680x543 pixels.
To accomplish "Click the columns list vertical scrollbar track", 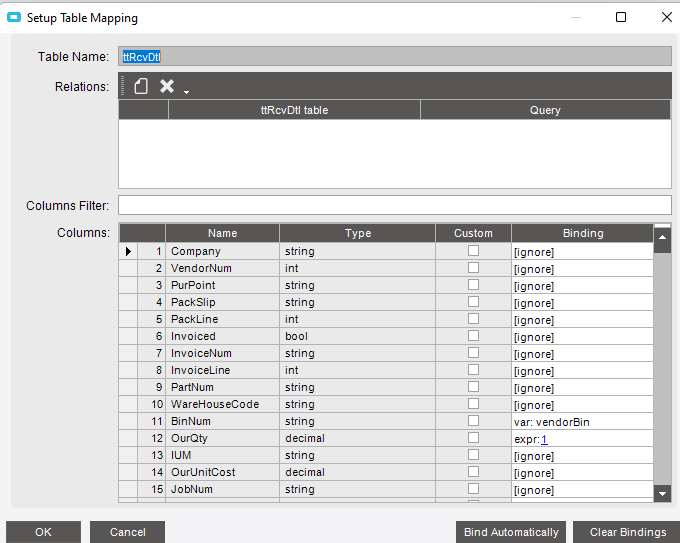I will click(x=662, y=369).
